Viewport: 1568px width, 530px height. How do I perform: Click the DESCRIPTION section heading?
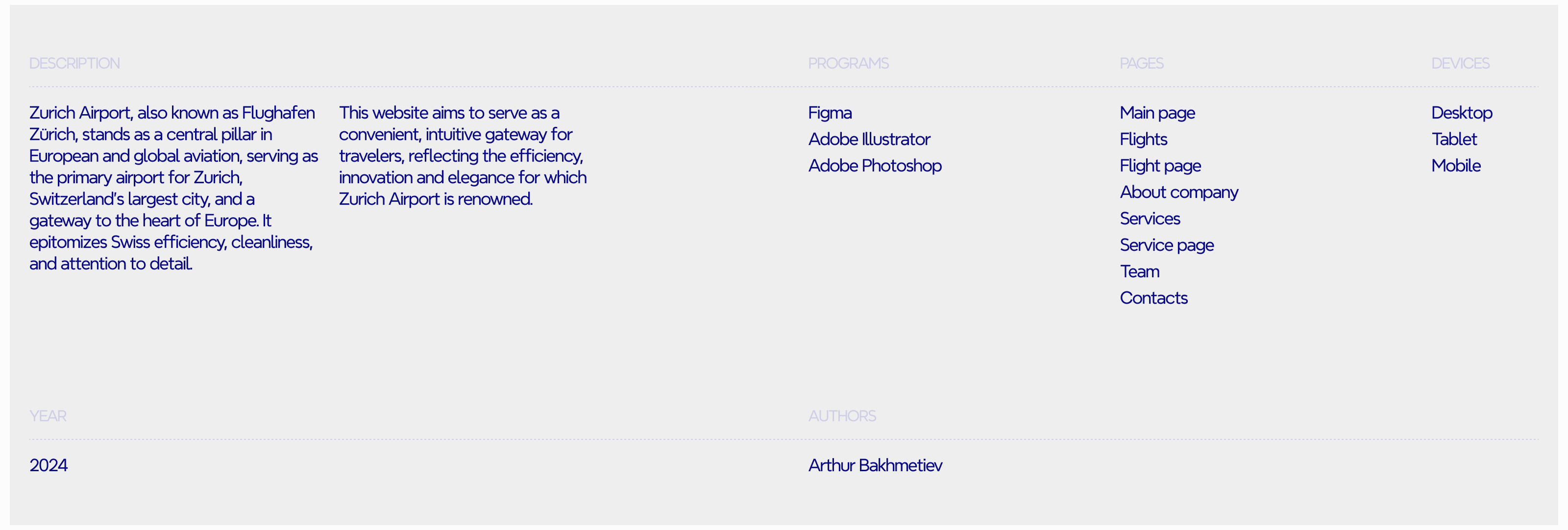point(74,63)
